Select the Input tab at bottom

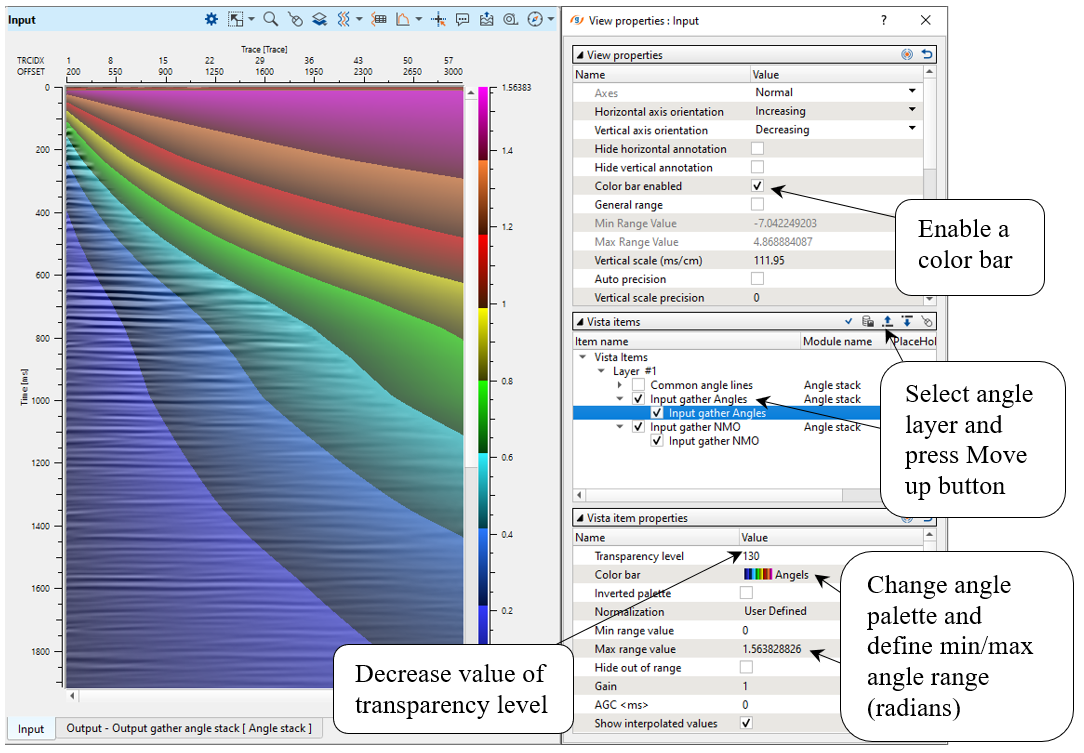point(31,728)
